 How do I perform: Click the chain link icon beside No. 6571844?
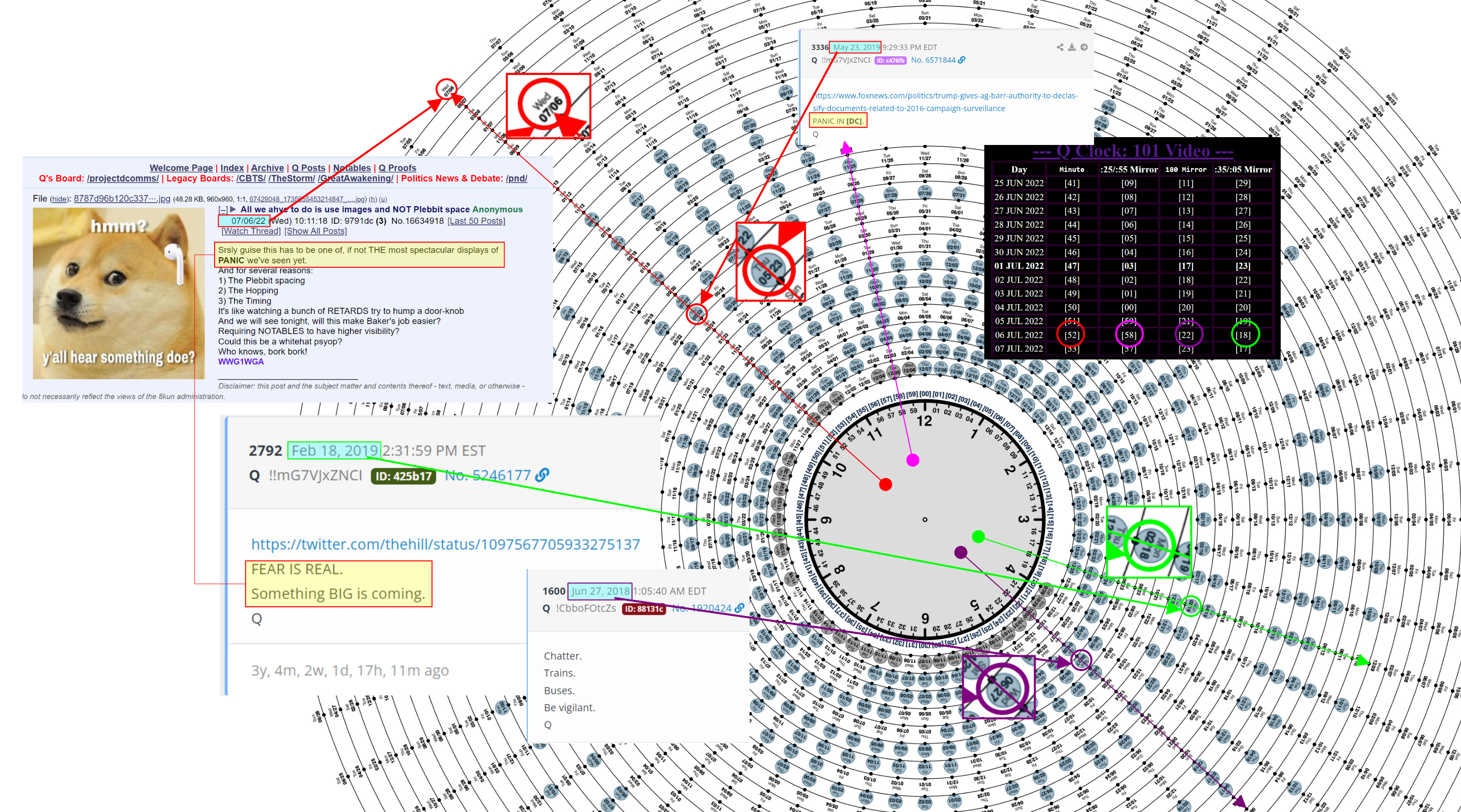pyautogui.click(x=962, y=60)
